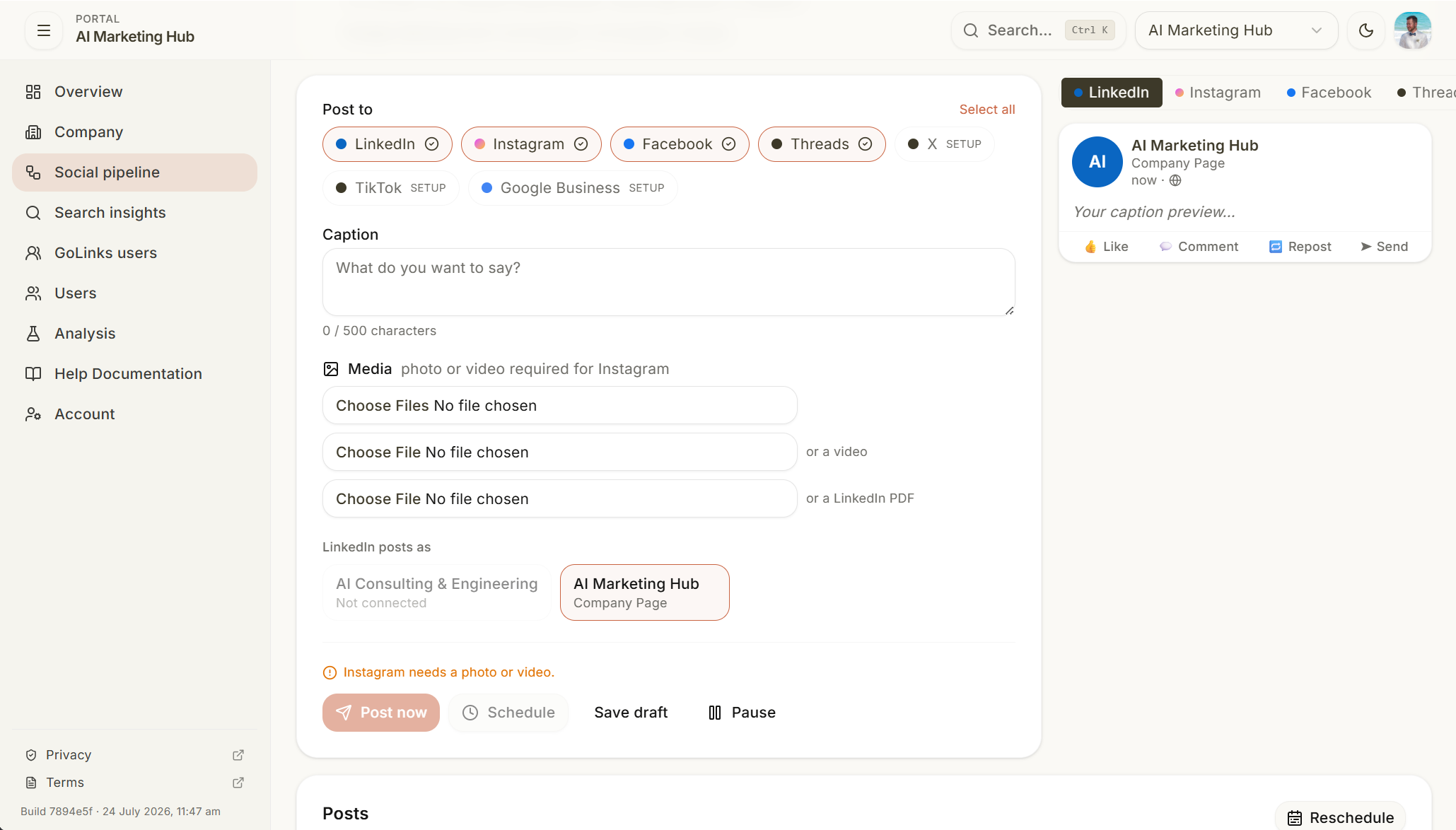Click the globe visibility icon in preview

point(1175,180)
